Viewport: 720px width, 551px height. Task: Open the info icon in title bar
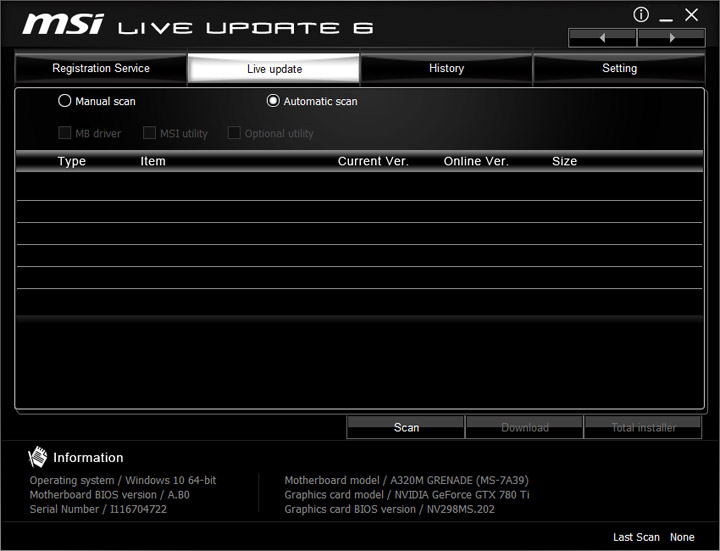coord(641,15)
